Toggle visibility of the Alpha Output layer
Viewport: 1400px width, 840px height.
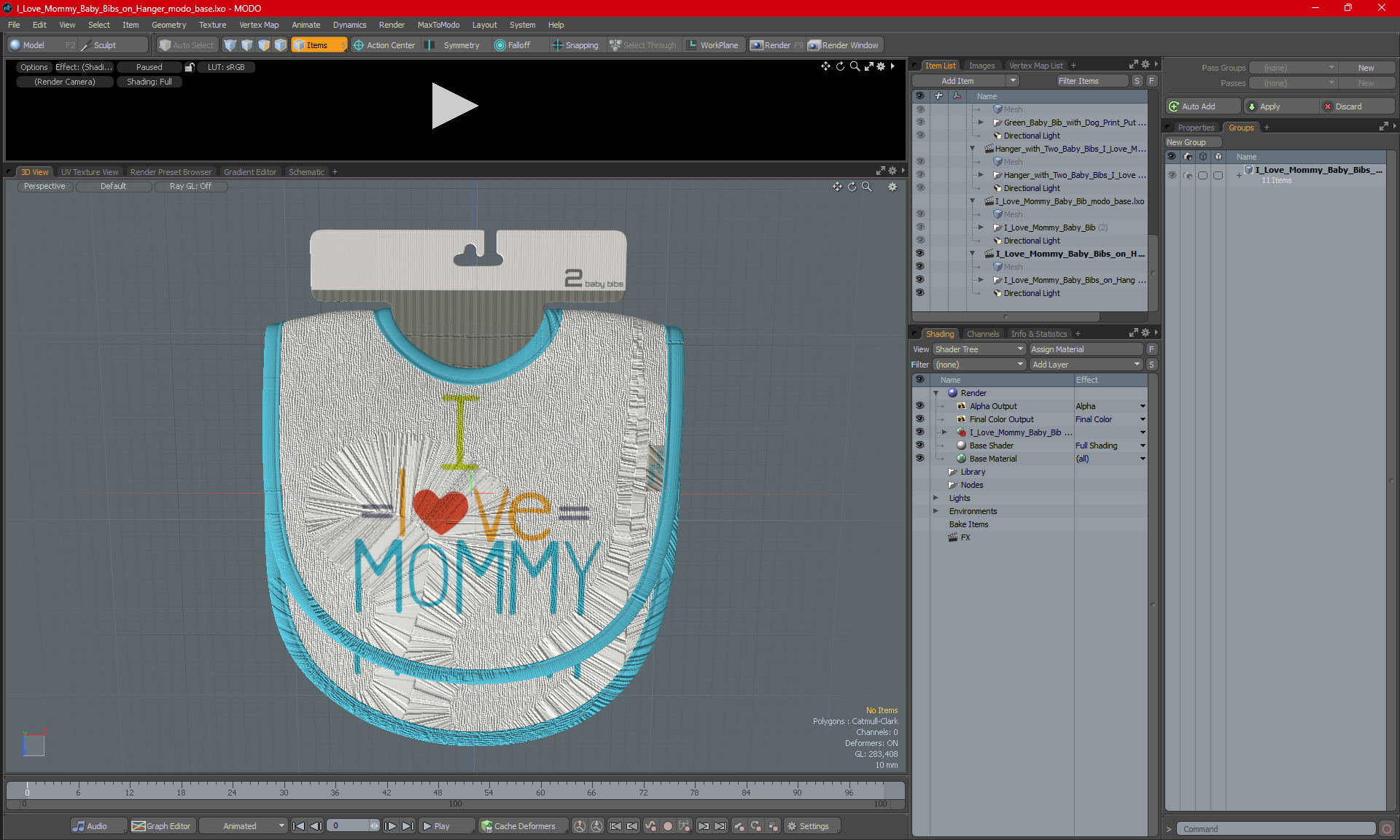tap(920, 406)
